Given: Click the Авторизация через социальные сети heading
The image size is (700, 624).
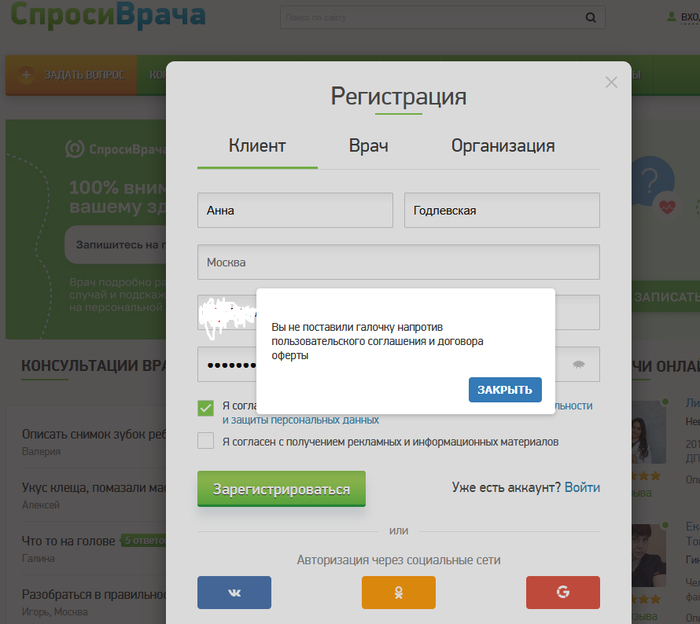Looking at the screenshot, I should (x=399, y=560).
